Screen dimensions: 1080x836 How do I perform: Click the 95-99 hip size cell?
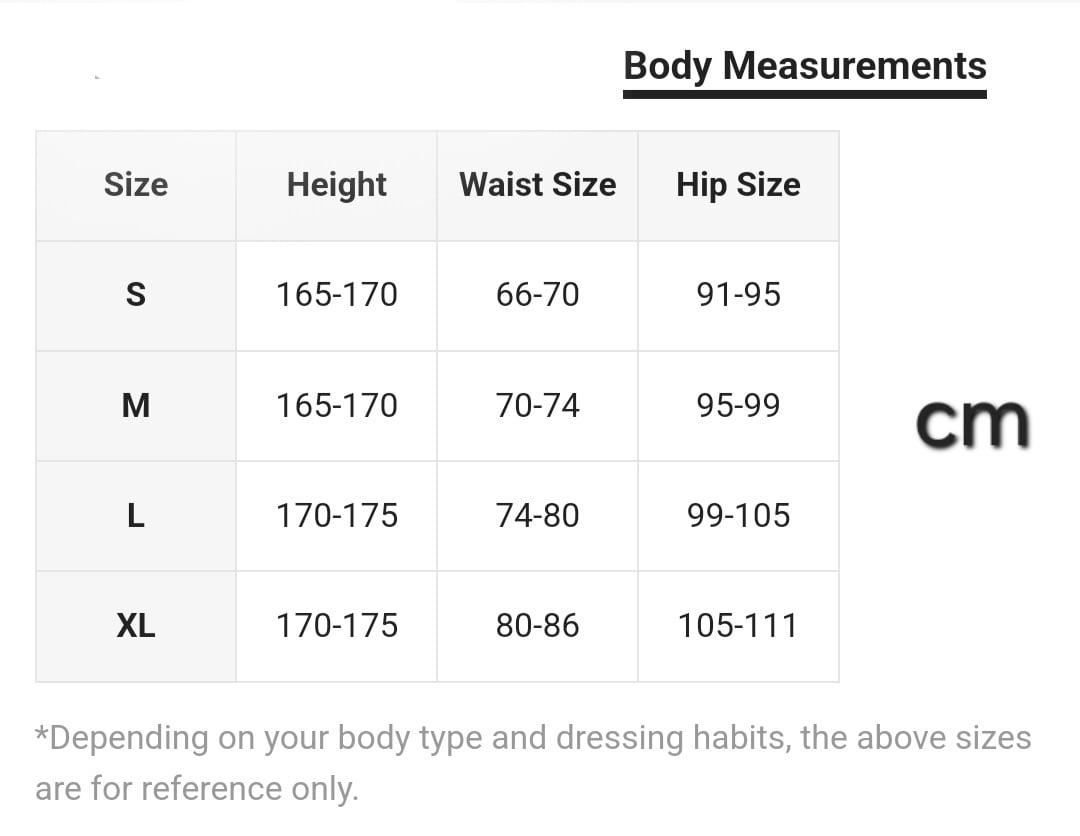tap(738, 405)
